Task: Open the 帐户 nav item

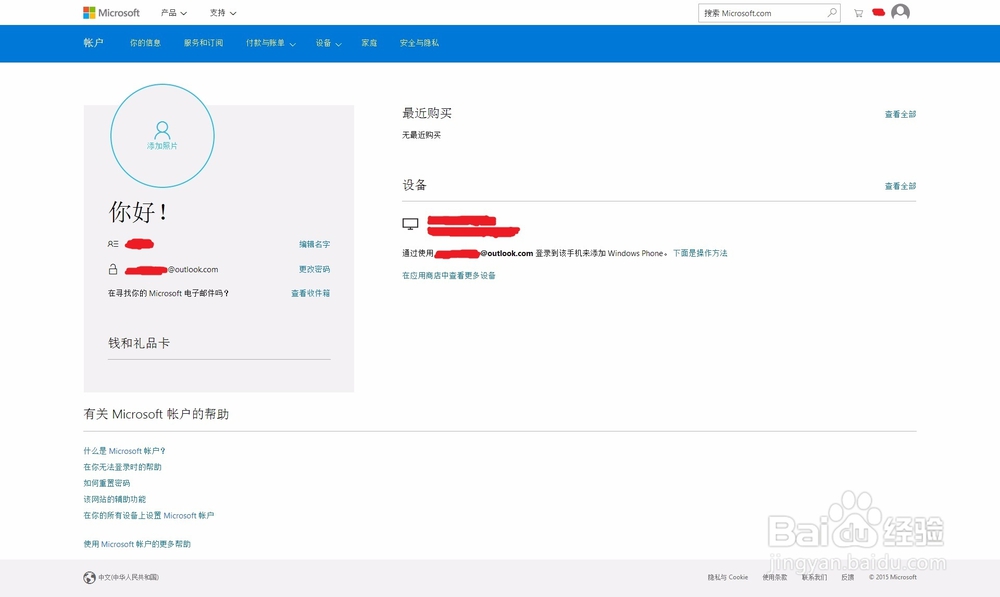Action: click(x=93, y=43)
